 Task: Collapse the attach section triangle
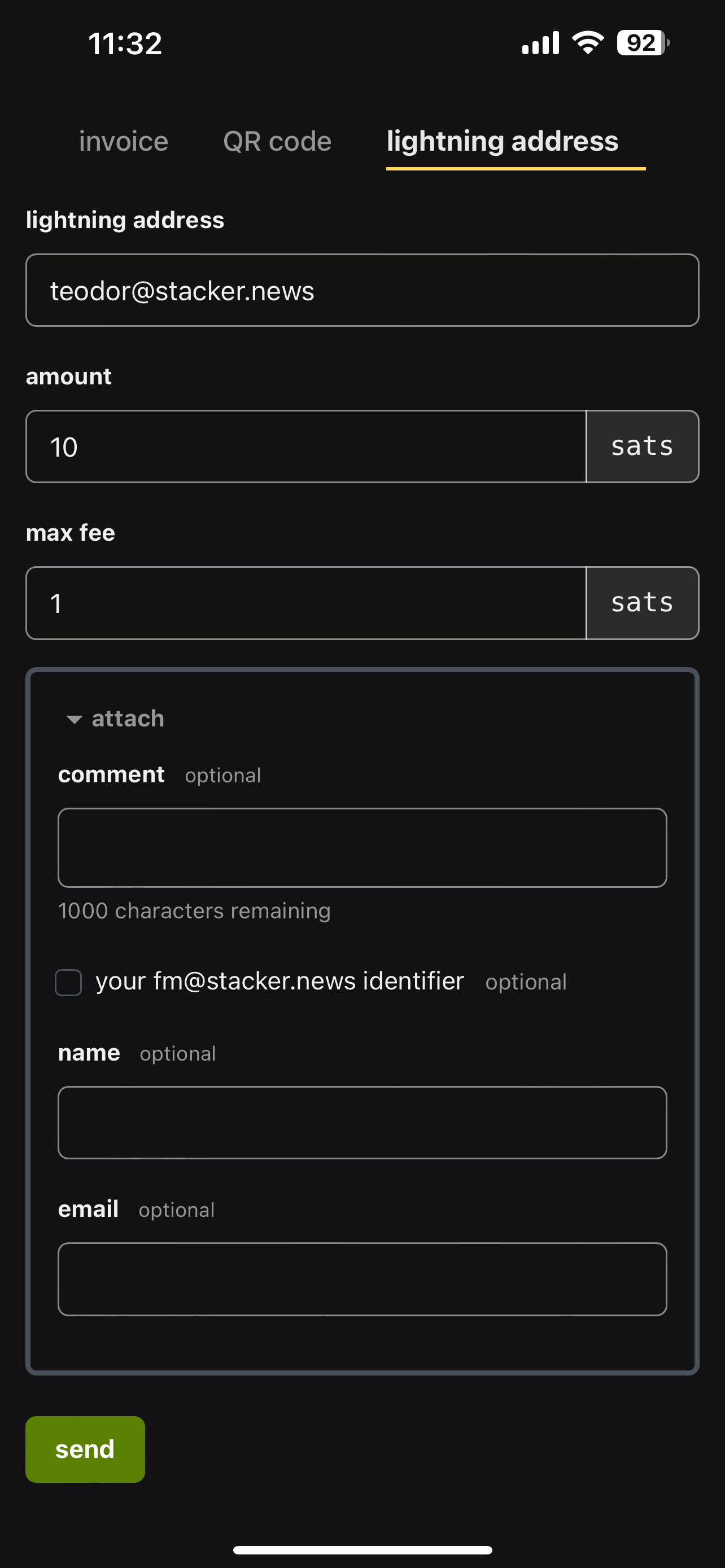pyautogui.click(x=75, y=720)
